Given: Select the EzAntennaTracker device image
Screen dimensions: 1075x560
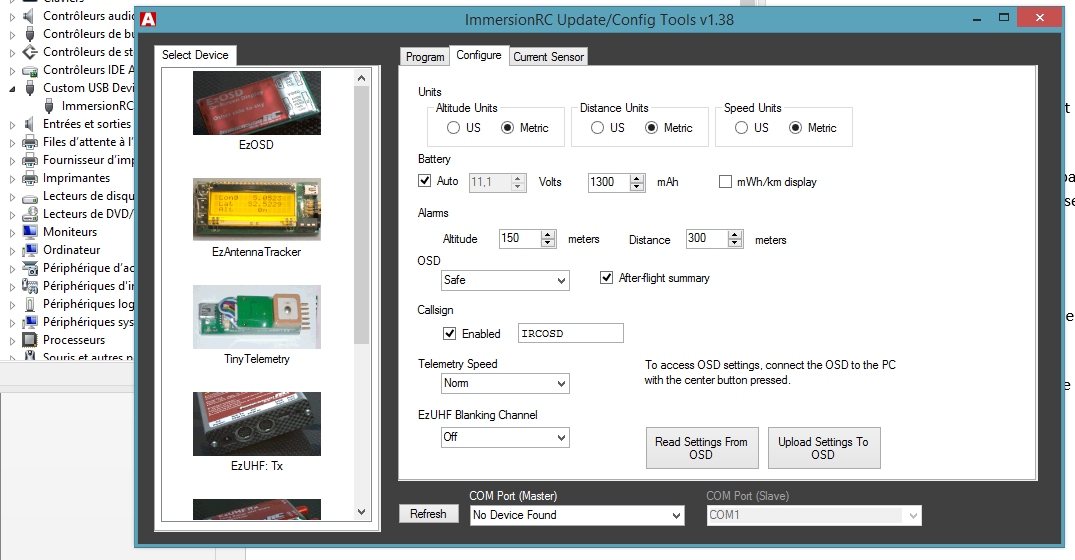Looking at the screenshot, I should click(x=256, y=209).
